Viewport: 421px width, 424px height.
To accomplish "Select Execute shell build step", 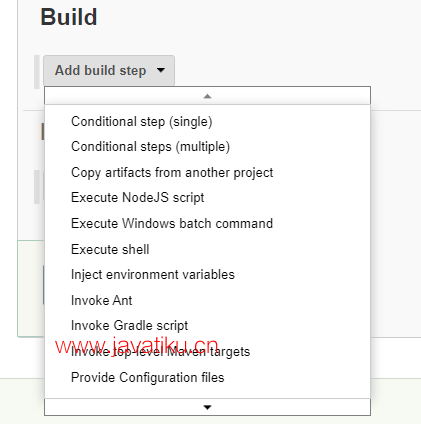I will (110, 249).
